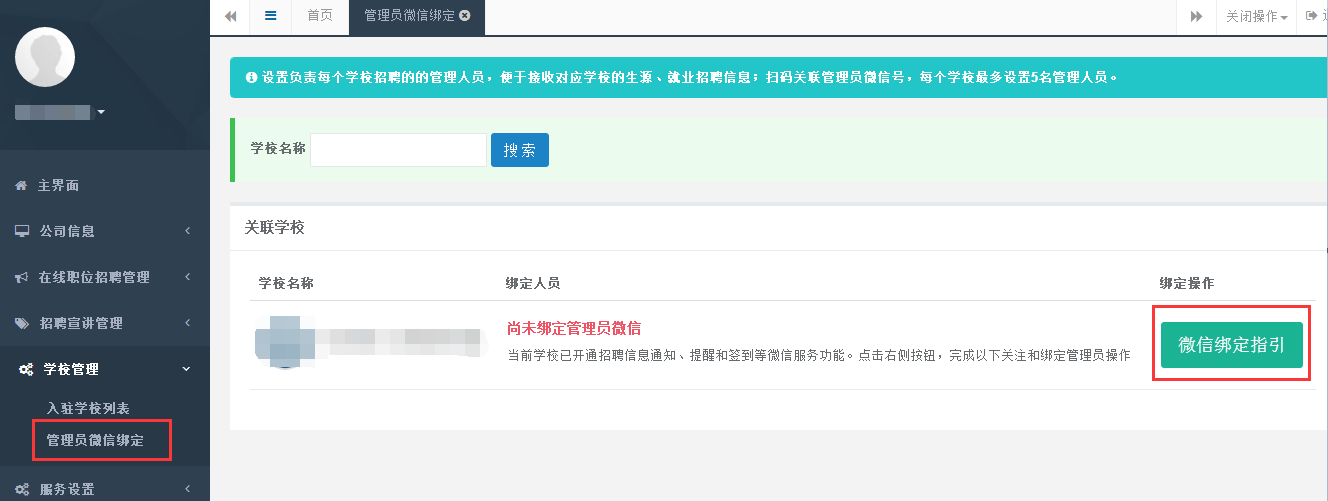The width and height of the screenshot is (1328, 501).
Task: Click the tag icon beside 招聘宣讲管理
Action: coord(22,323)
